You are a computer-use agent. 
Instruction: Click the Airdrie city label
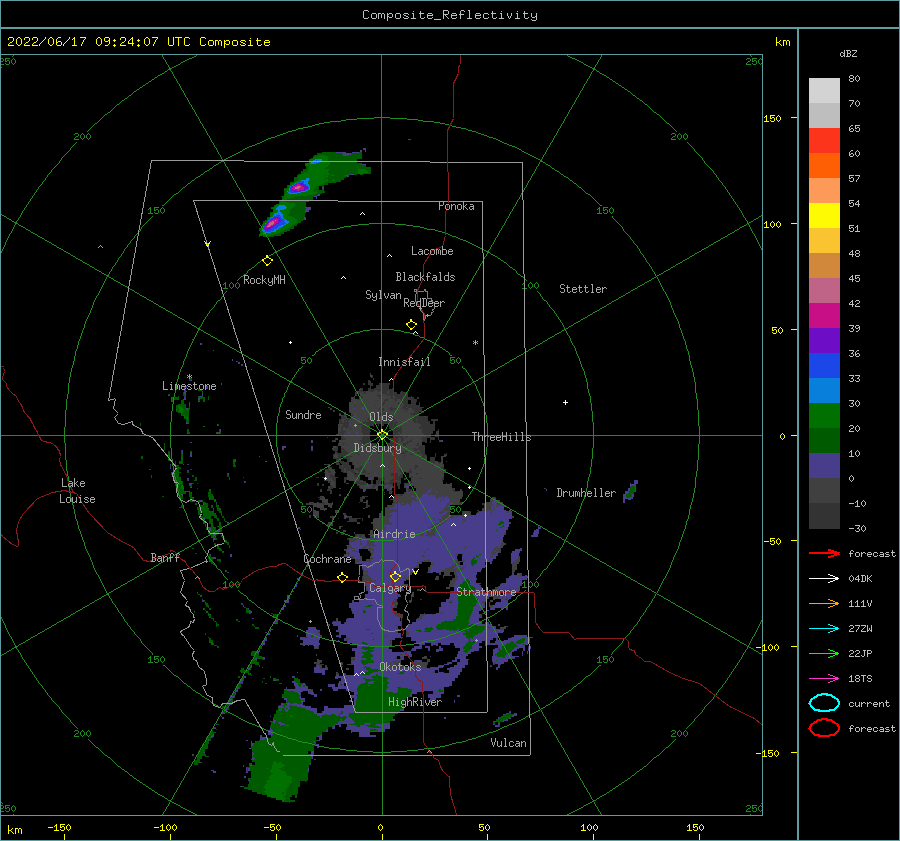(x=394, y=534)
